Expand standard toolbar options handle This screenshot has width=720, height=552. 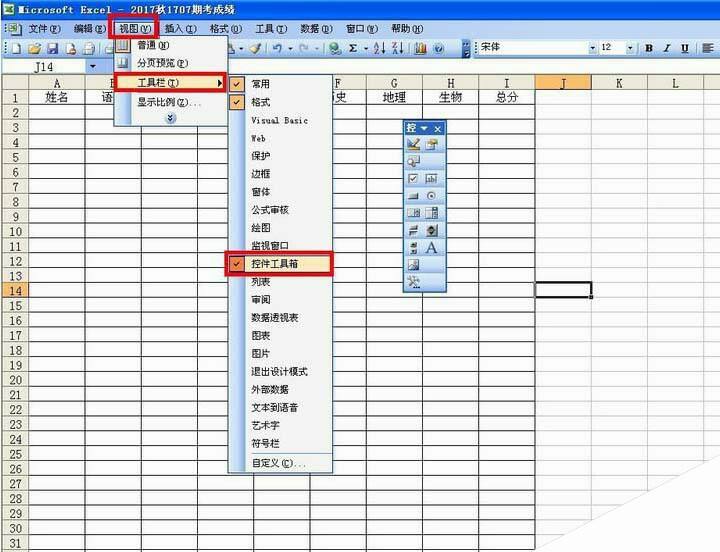pyautogui.click(x=466, y=48)
